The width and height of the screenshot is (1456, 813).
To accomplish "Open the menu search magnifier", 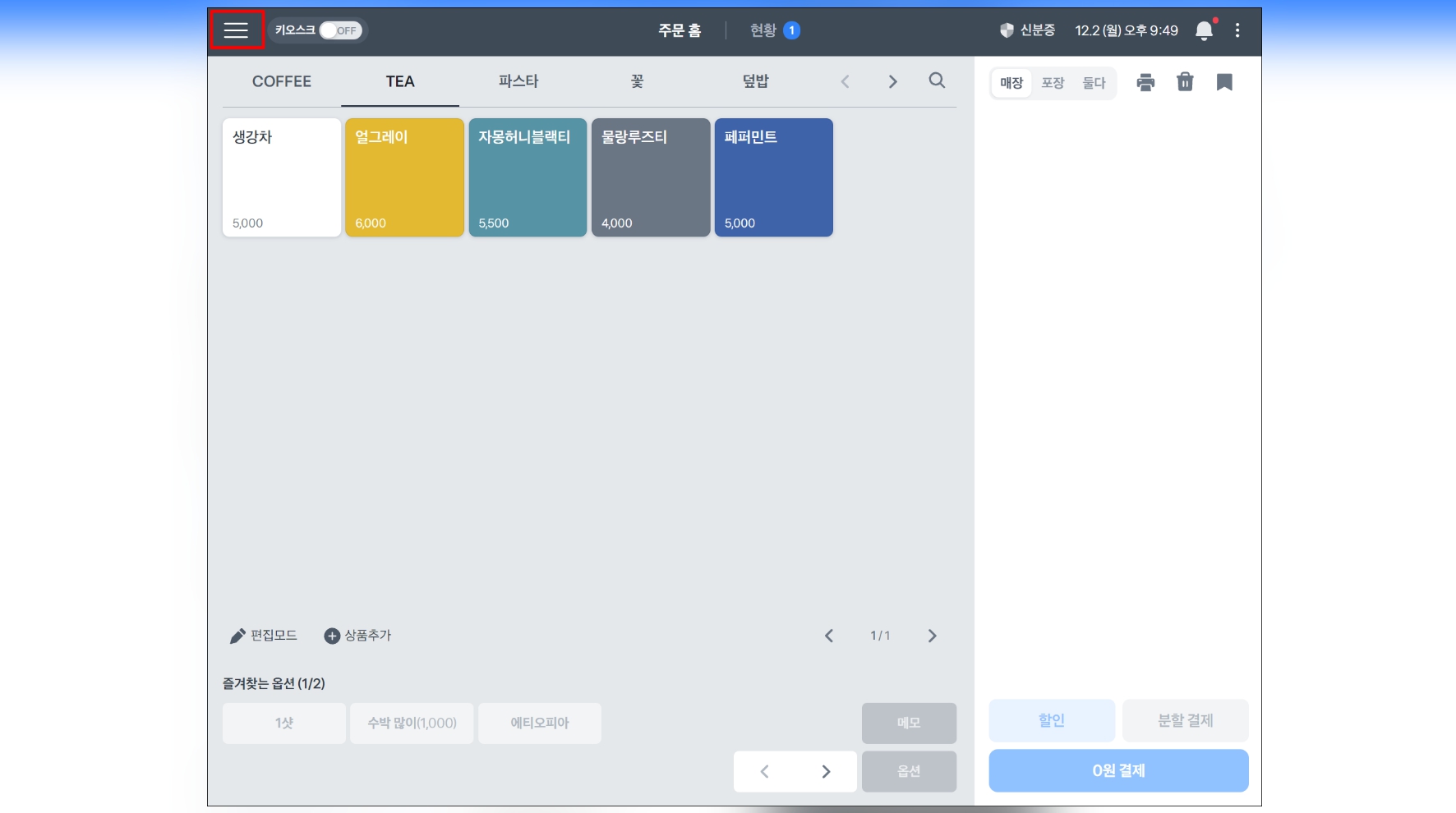I will pyautogui.click(x=937, y=80).
